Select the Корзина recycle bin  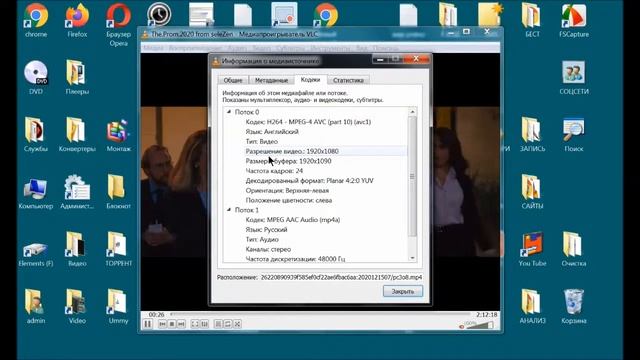click(x=574, y=306)
